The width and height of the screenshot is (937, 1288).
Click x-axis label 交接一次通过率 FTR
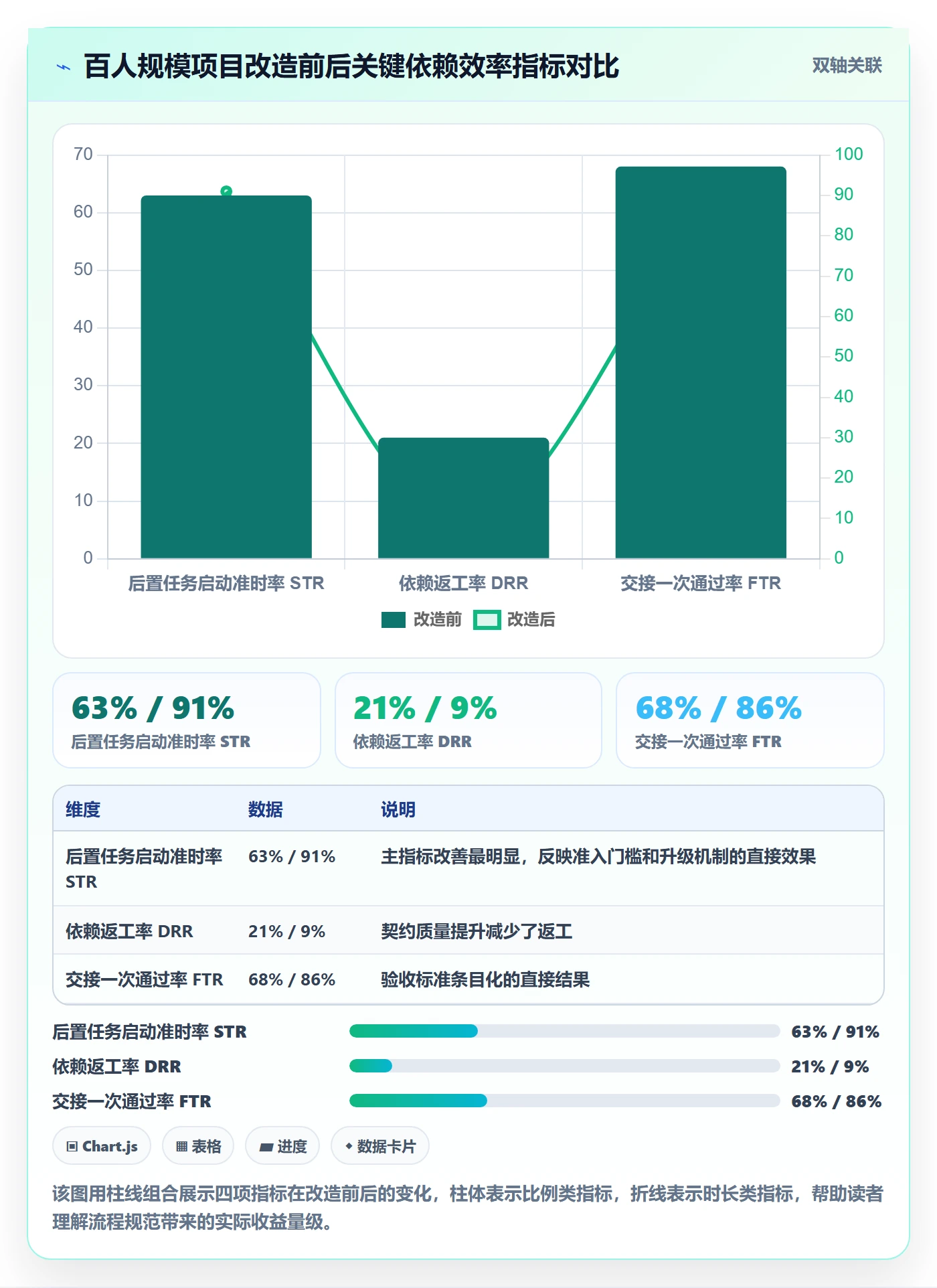[x=701, y=583]
